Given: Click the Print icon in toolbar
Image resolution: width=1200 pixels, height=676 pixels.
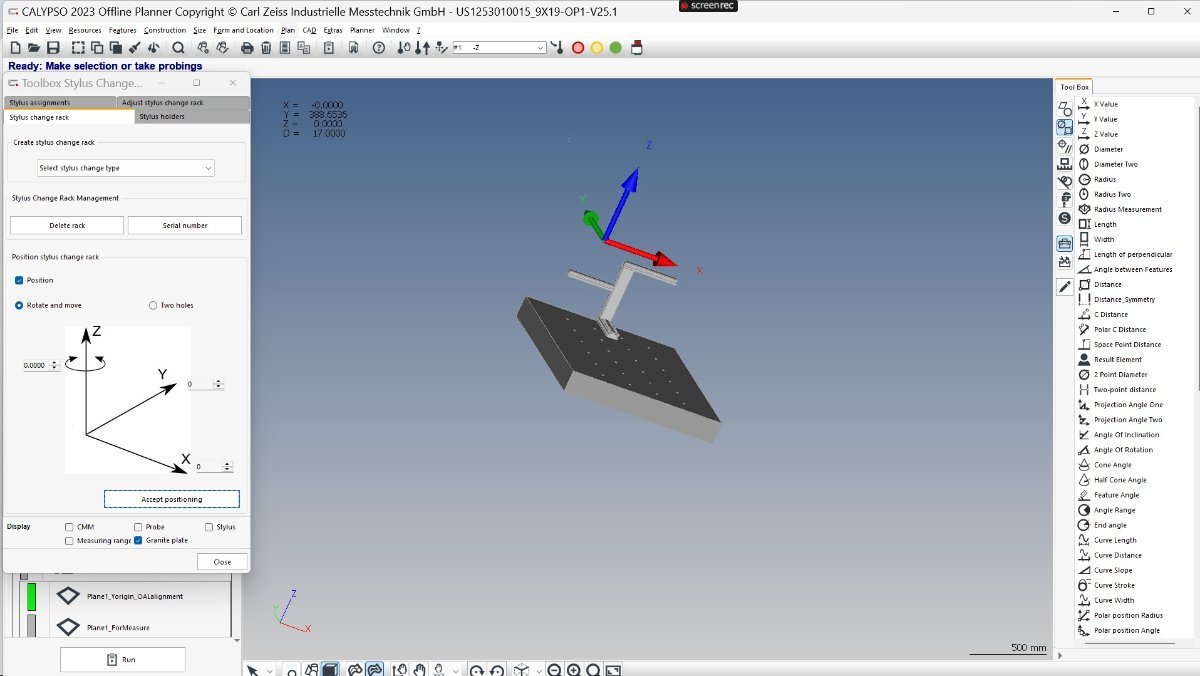Looking at the screenshot, I should (247, 47).
